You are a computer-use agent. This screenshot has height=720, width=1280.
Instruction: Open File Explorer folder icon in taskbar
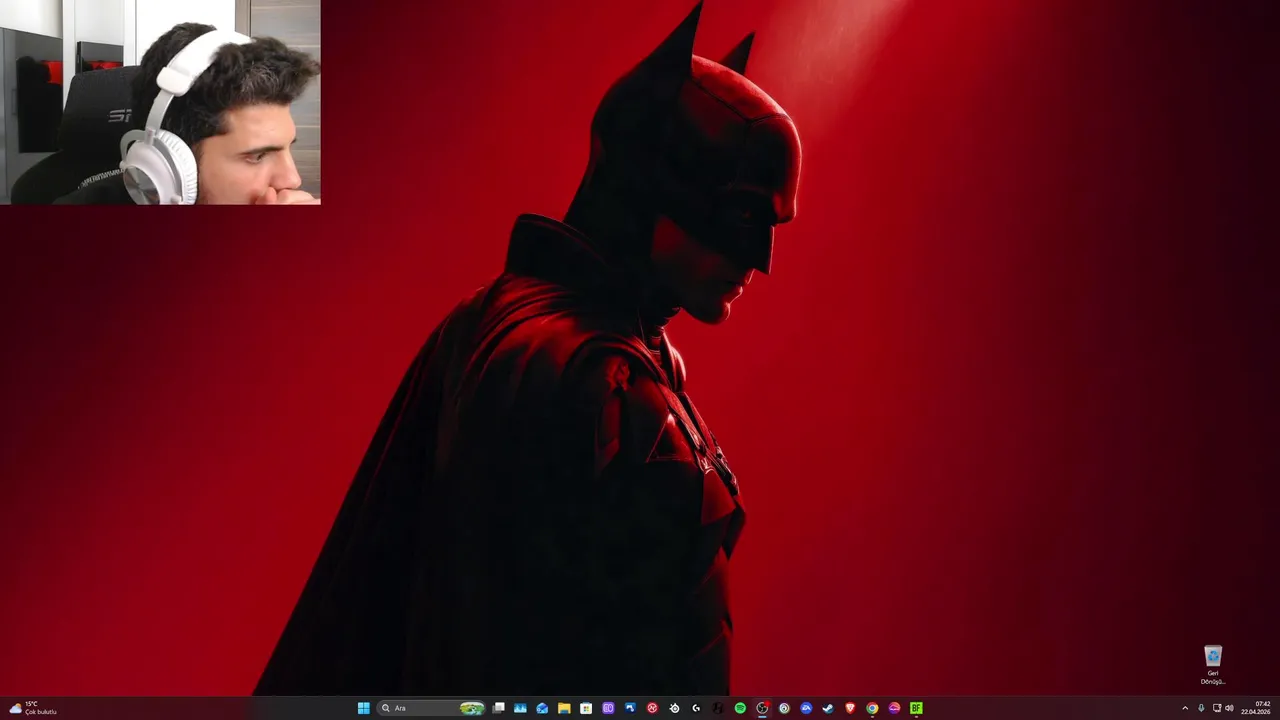(564, 708)
